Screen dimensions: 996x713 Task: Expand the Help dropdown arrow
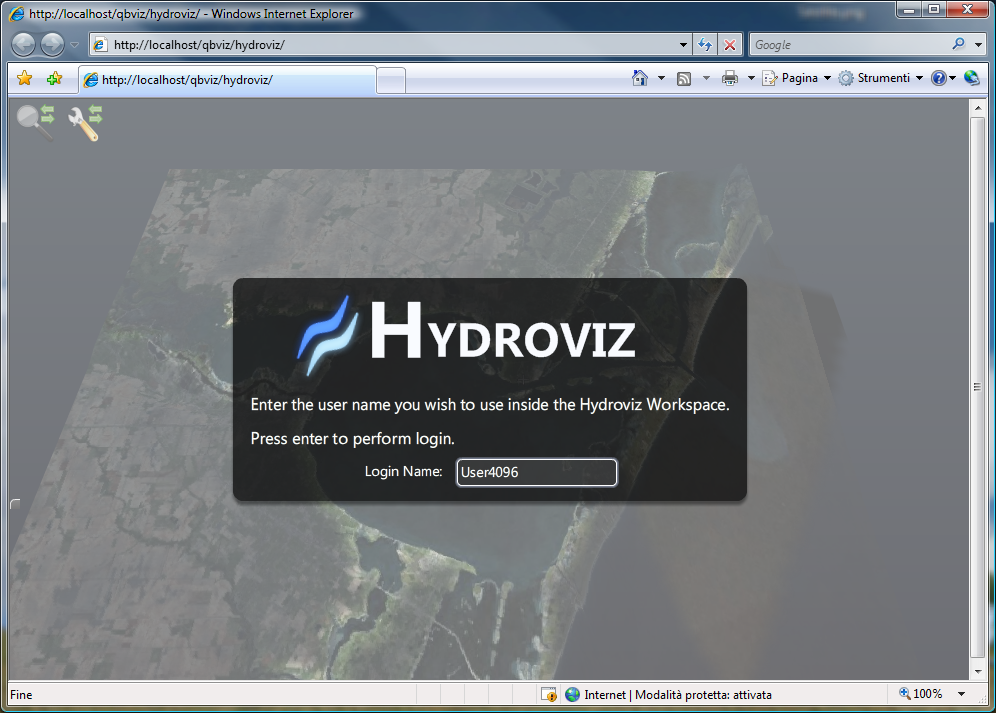pos(952,78)
